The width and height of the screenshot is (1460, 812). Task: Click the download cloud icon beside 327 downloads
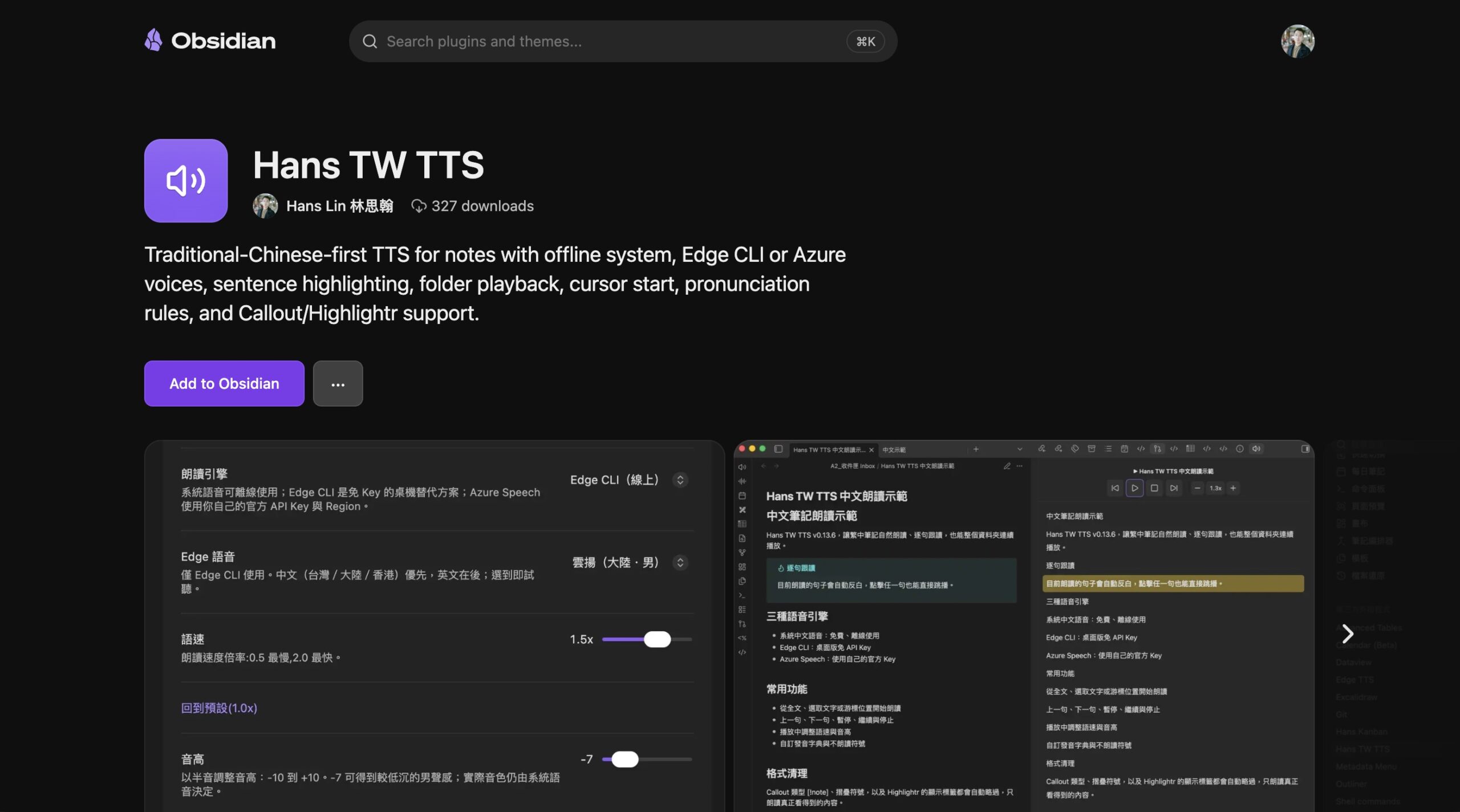[419, 206]
